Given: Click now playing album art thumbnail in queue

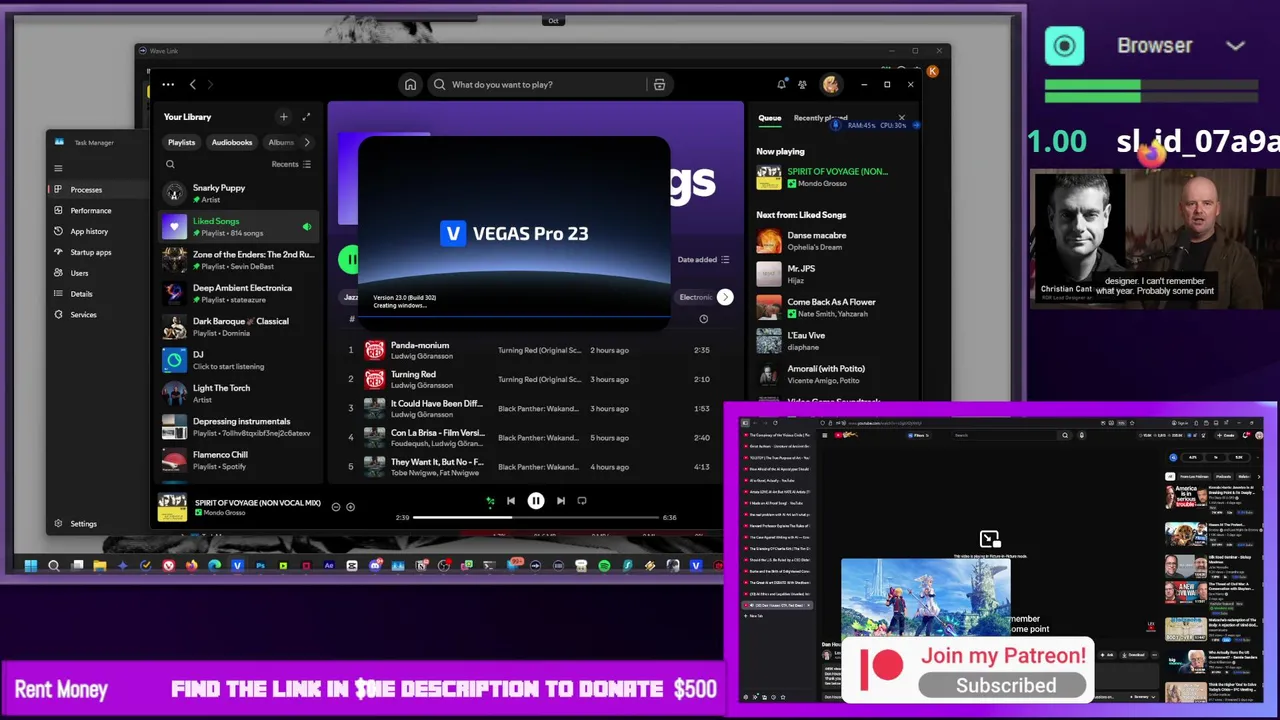Looking at the screenshot, I should click(x=769, y=177).
